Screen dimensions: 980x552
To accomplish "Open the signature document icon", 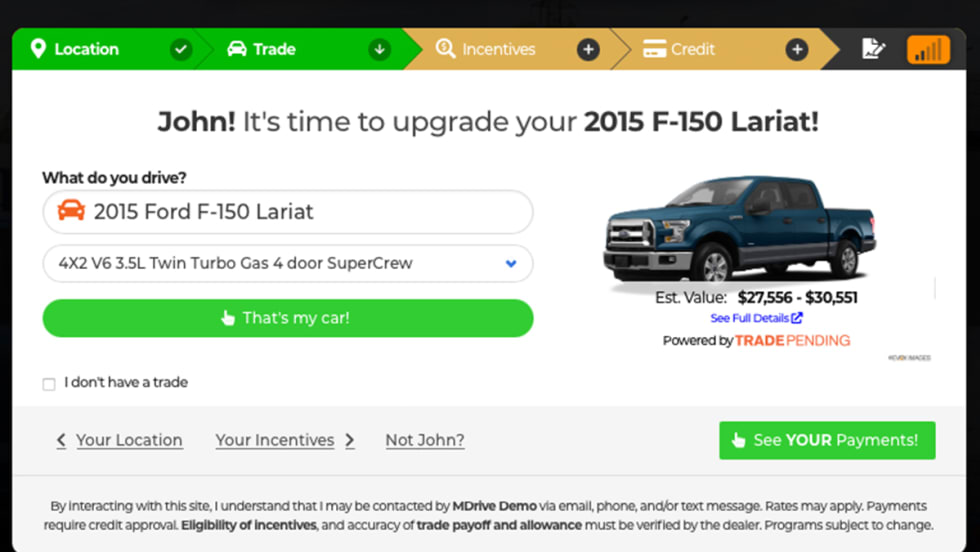I will pos(873,49).
